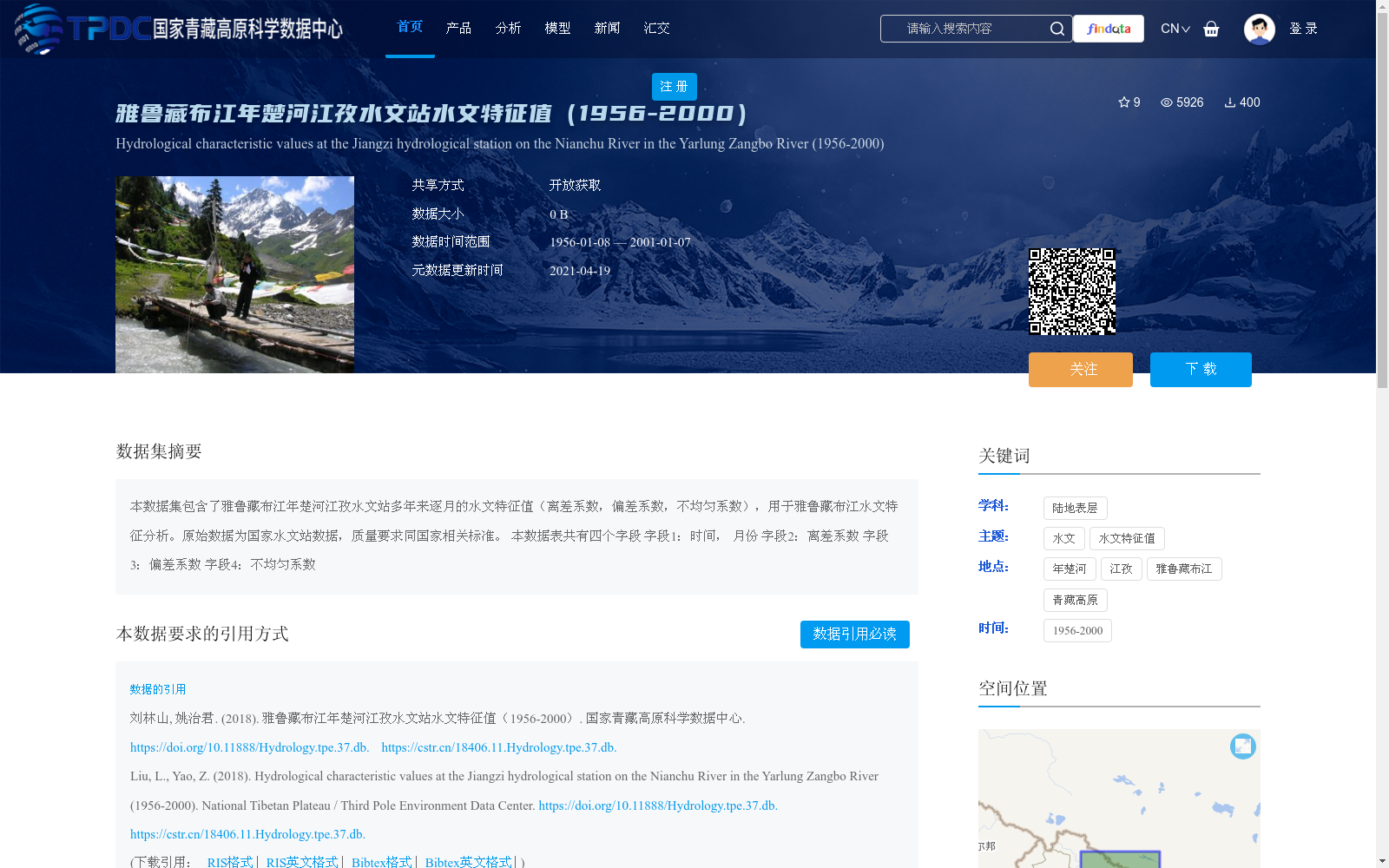Click the user avatar icon
This screenshot has height=868, width=1389.
pos(1259,29)
